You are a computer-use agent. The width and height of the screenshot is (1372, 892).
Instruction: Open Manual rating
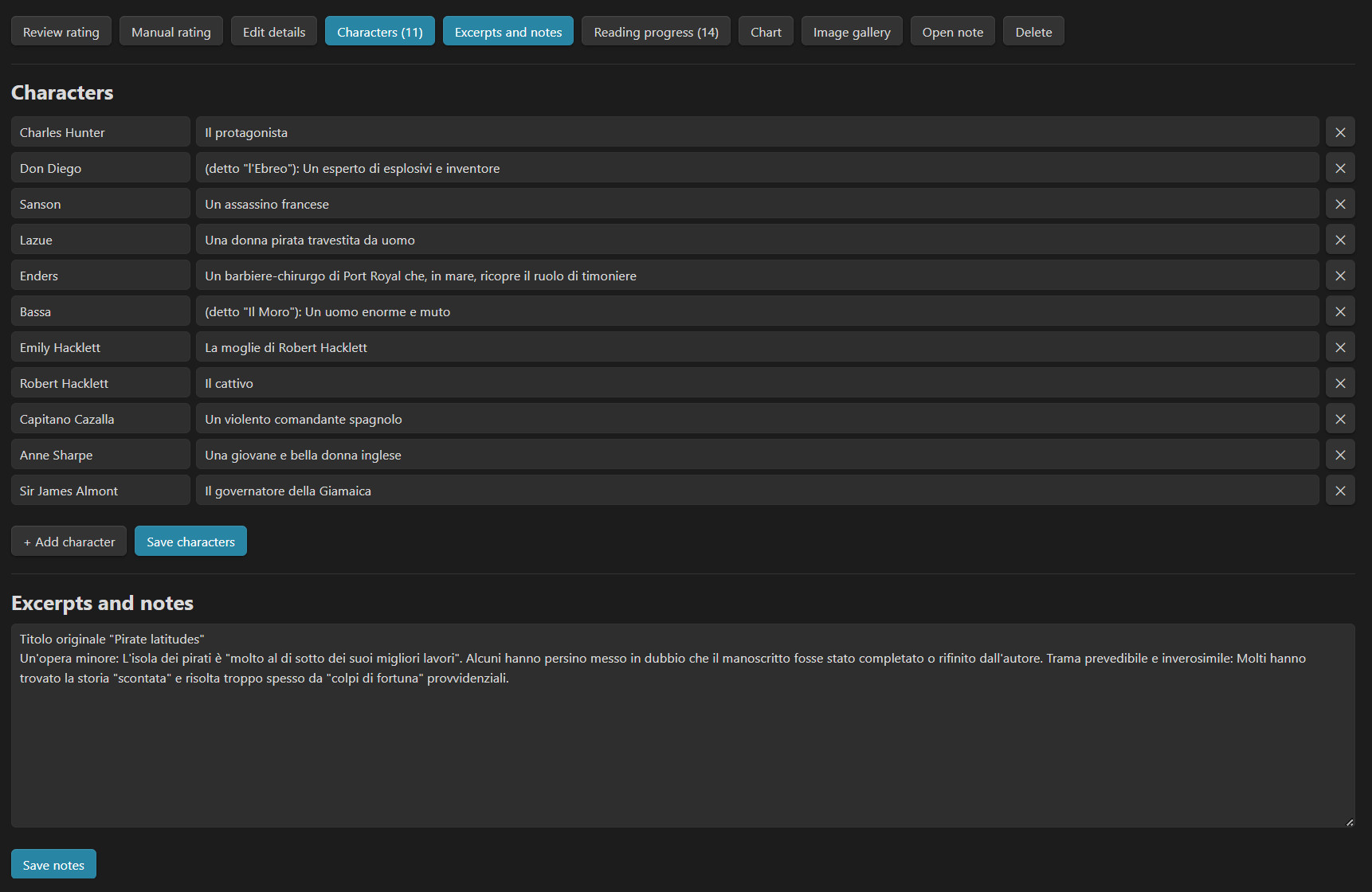pyautogui.click(x=171, y=32)
